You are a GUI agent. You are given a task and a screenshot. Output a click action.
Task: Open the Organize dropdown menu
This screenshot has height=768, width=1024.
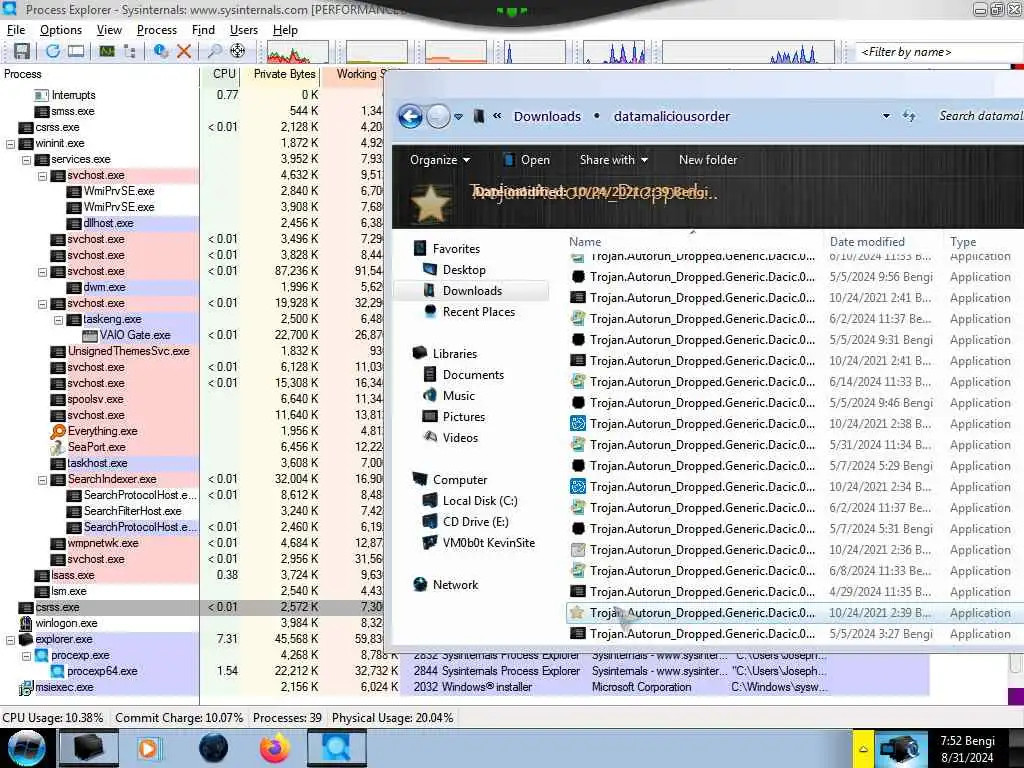pyautogui.click(x=440, y=160)
